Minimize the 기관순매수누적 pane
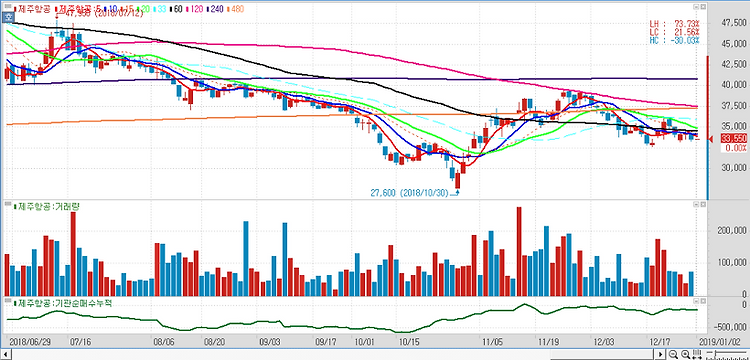750x360 pixels. pyautogui.click(x=696, y=301)
